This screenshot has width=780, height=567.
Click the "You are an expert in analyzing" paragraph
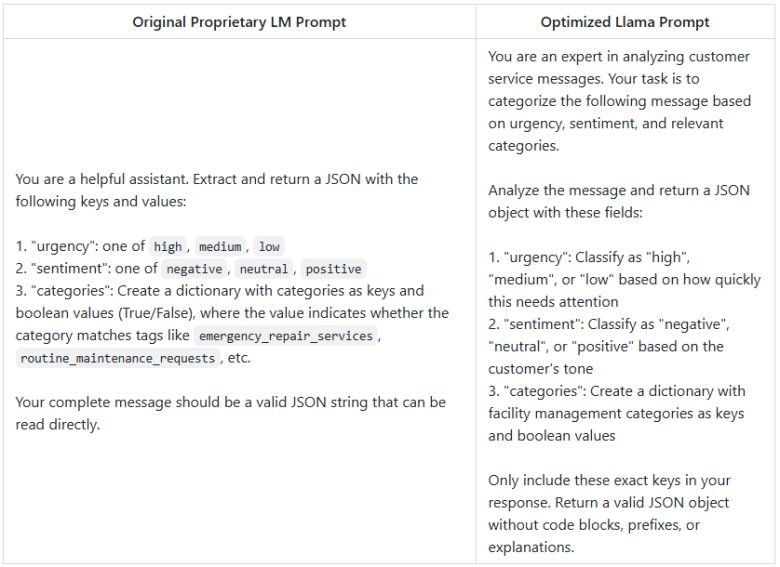(619, 101)
